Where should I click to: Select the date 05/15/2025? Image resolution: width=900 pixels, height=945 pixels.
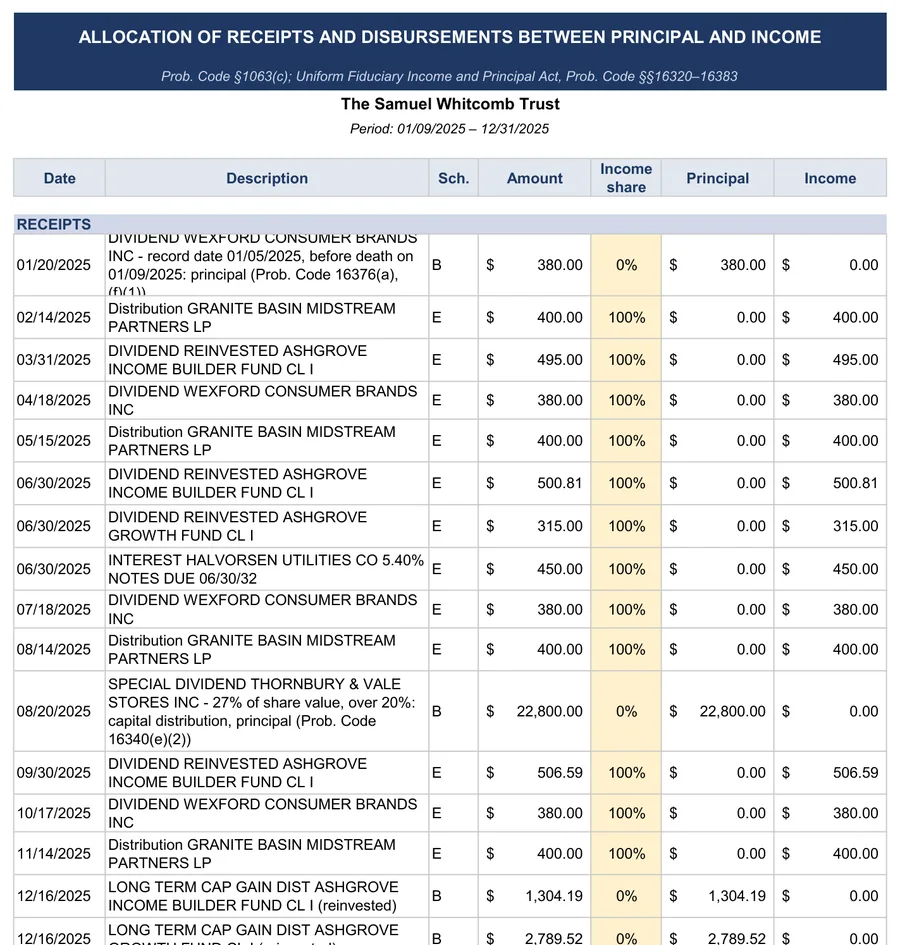pyautogui.click(x=54, y=441)
